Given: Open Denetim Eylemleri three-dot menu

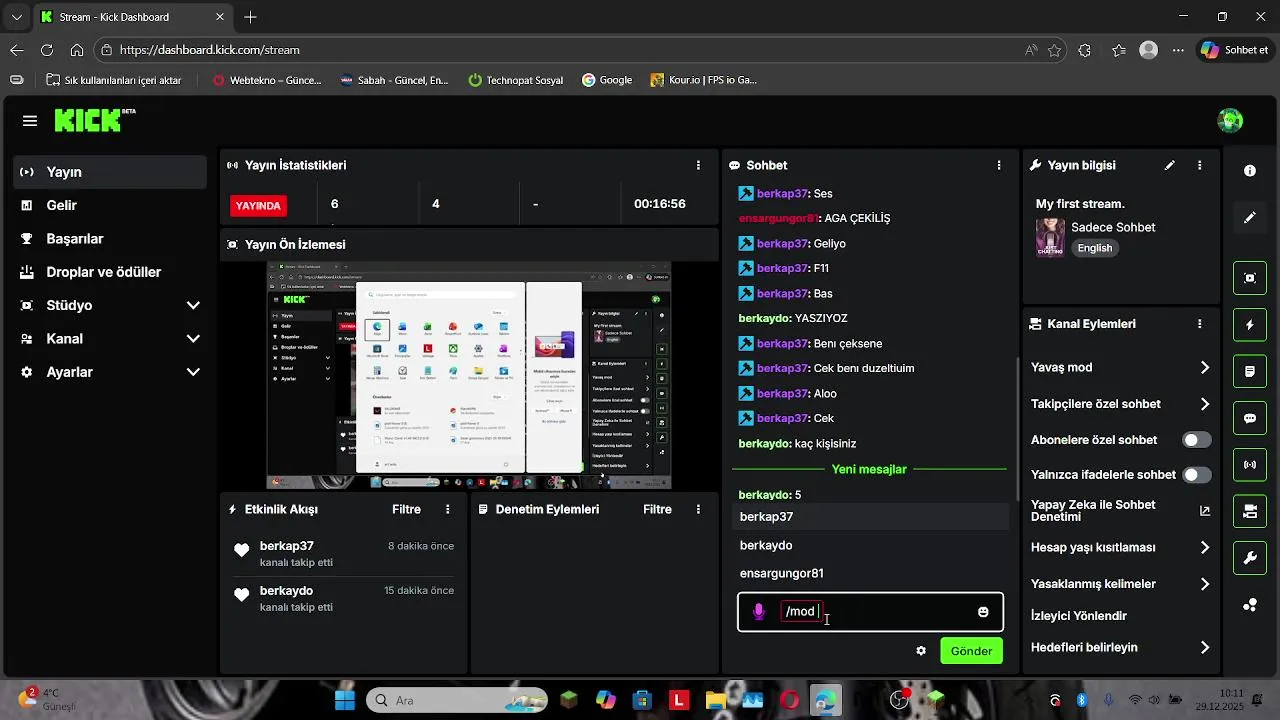Looking at the screenshot, I should click(698, 509).
